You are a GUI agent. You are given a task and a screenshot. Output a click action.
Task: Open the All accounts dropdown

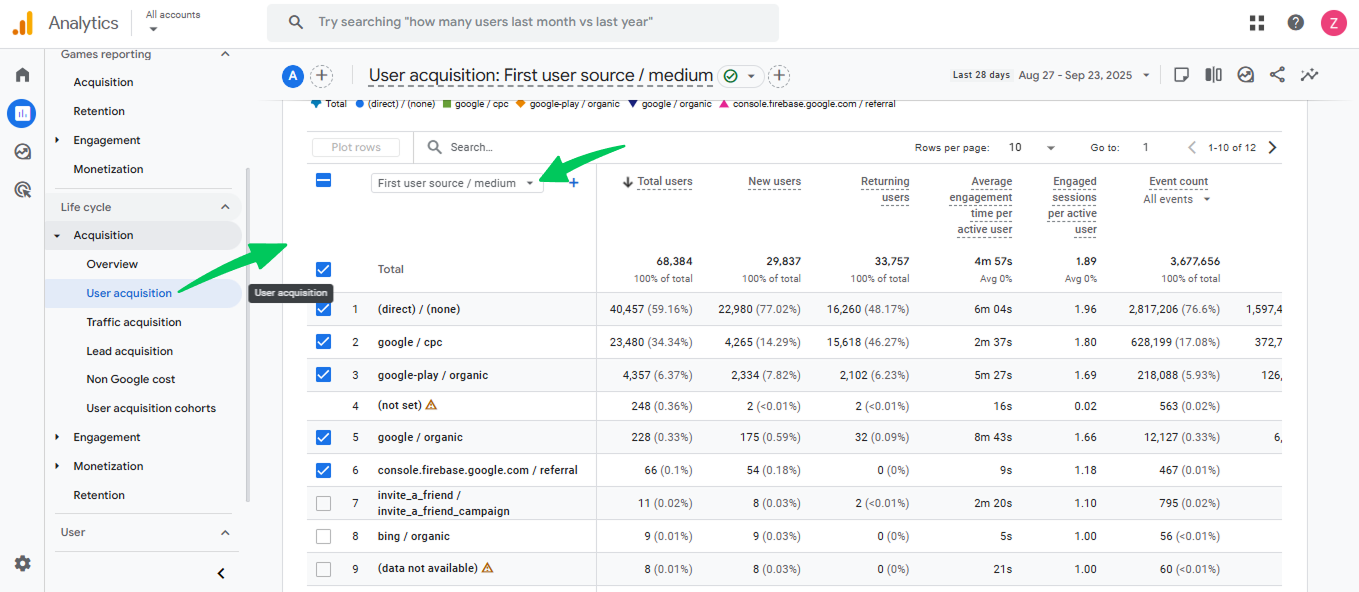point(172,21)
